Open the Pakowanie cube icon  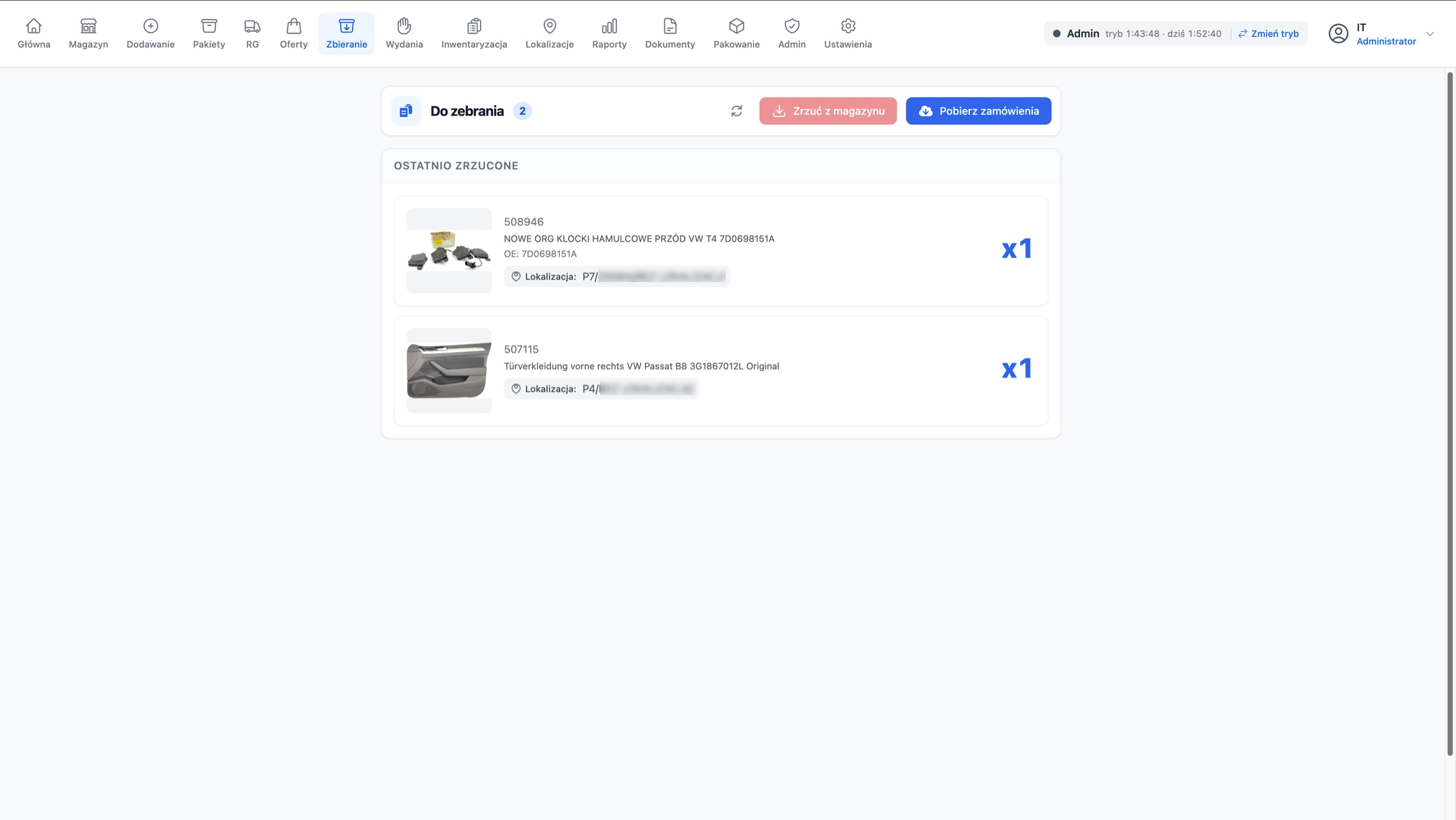click(737, 26)
